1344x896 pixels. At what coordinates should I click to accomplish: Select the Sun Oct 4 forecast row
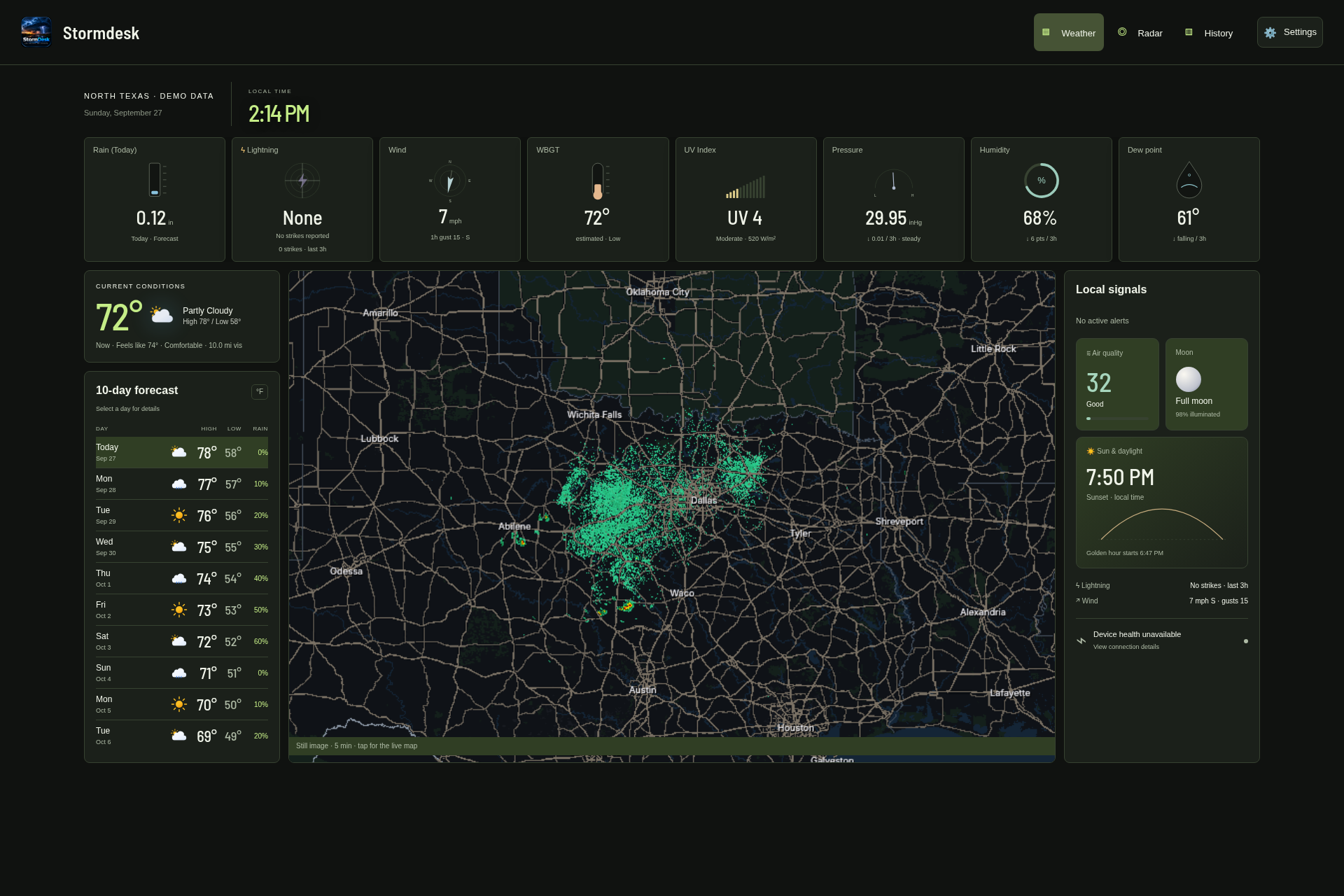(182, 673)
